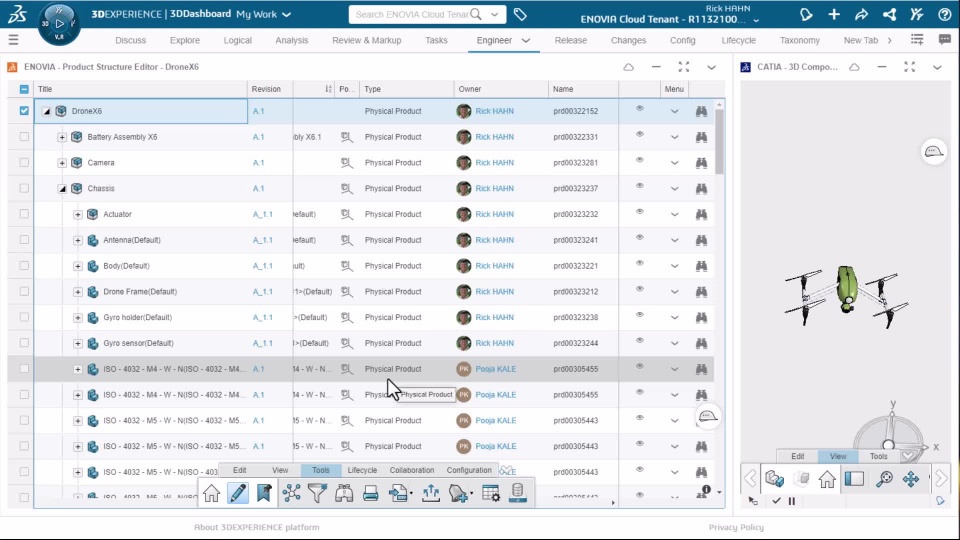
Task: Open the Privacy Policy link
Action: 736,527
